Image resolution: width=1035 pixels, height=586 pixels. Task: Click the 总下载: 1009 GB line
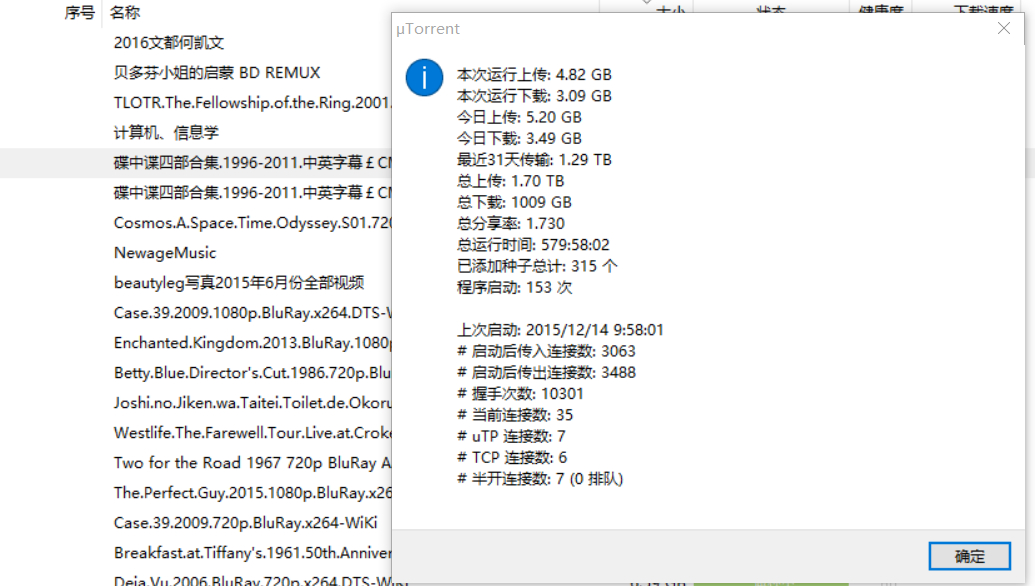point(514,203)
